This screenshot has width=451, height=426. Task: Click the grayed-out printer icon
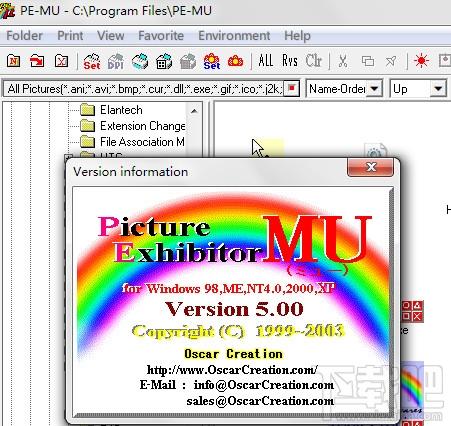click(x=188, y=61)
